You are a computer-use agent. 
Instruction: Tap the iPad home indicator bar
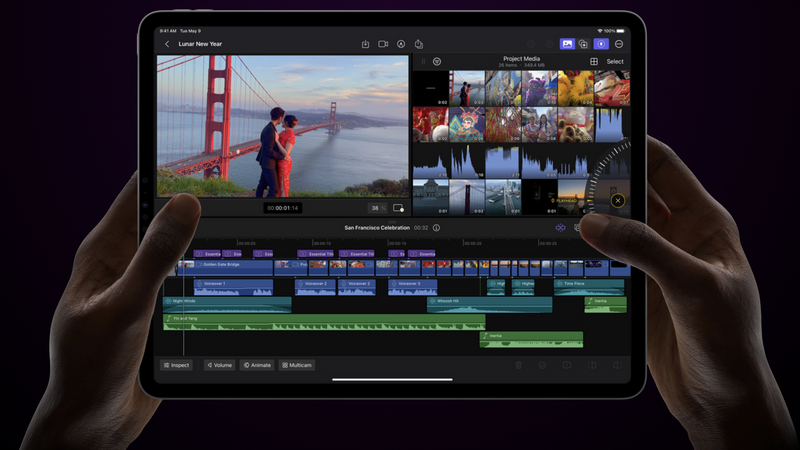[392, 380]
